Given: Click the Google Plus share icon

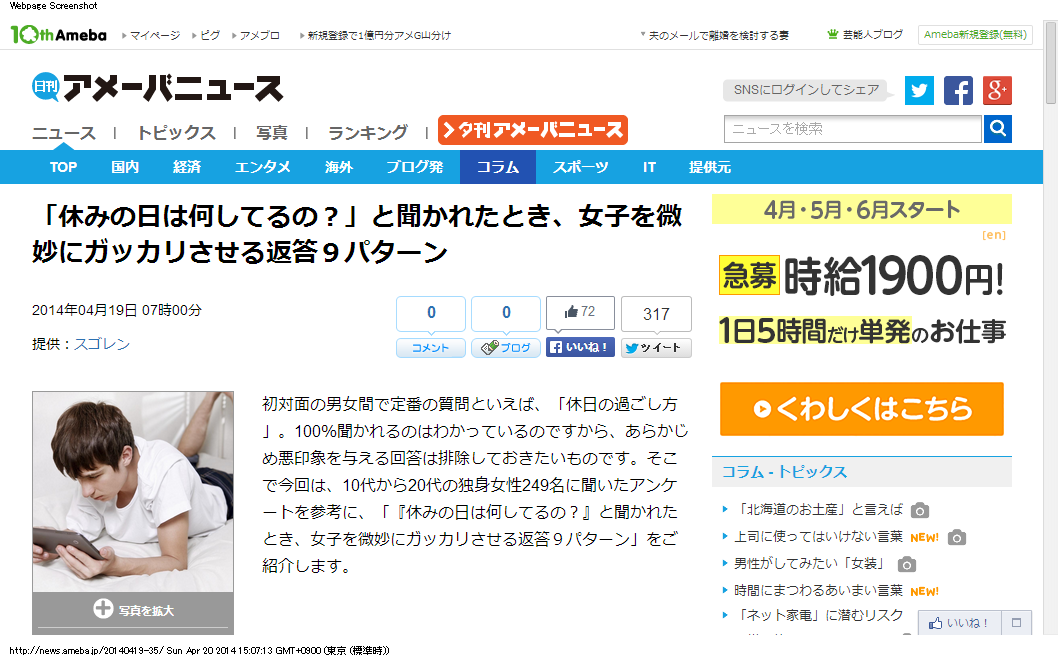Looking at the screenshot, I should click(997, 90).
